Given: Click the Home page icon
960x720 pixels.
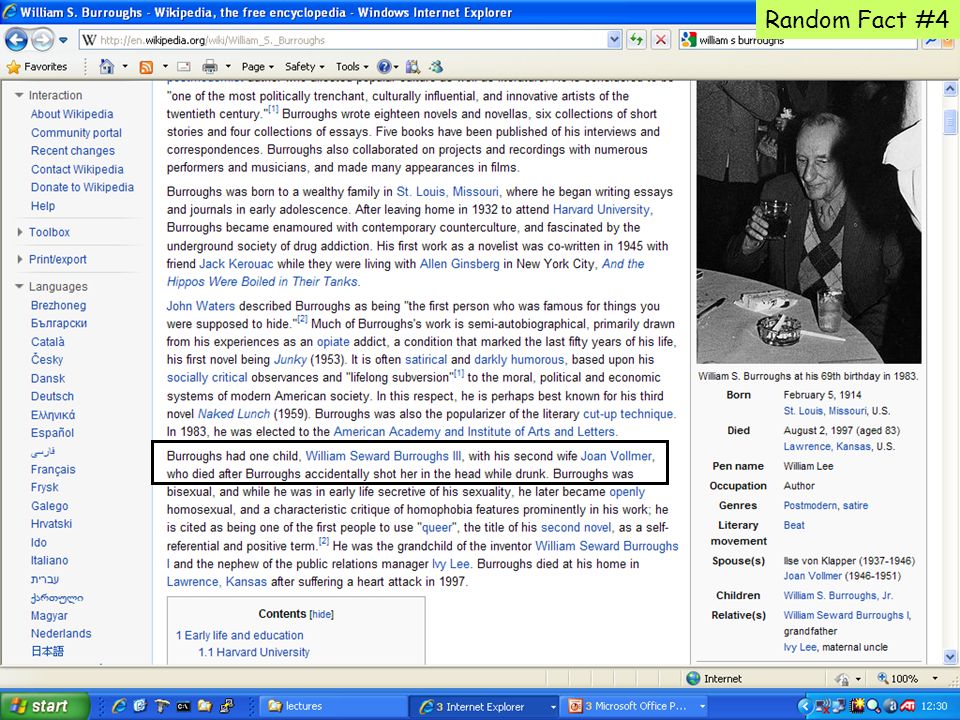Looking at the screenshot, I should [107, 67].
